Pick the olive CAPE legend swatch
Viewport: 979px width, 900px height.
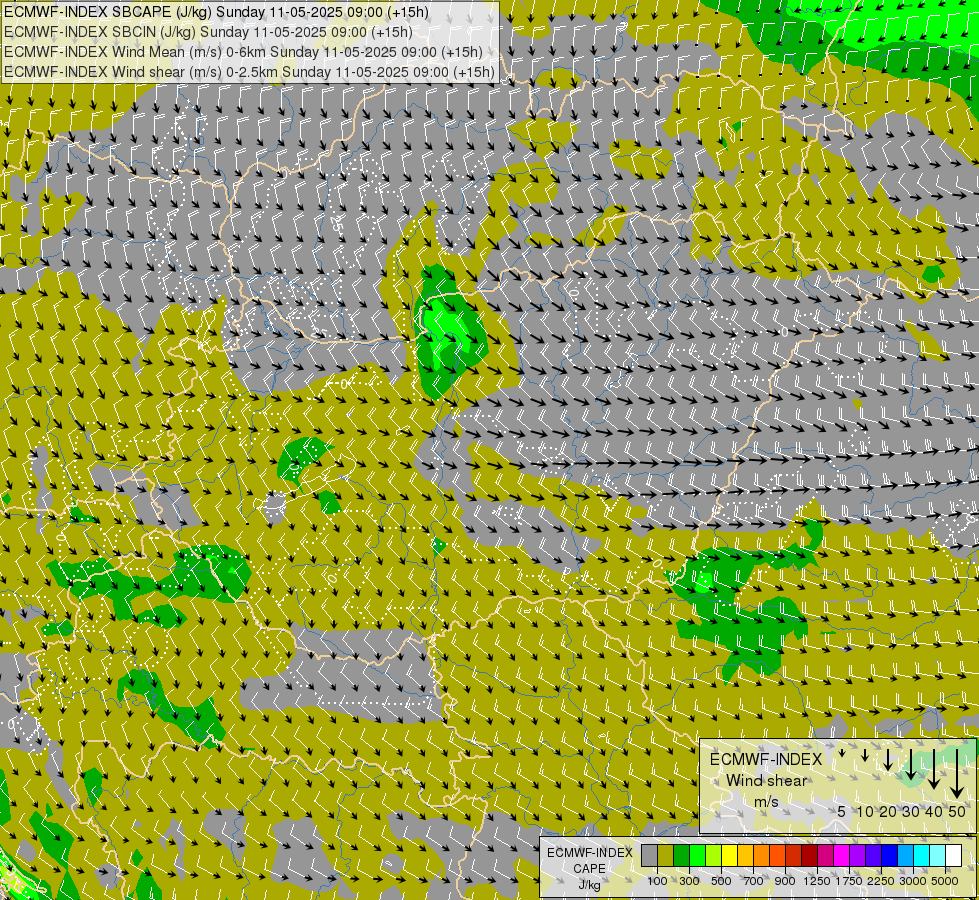[x=666, y=855]
